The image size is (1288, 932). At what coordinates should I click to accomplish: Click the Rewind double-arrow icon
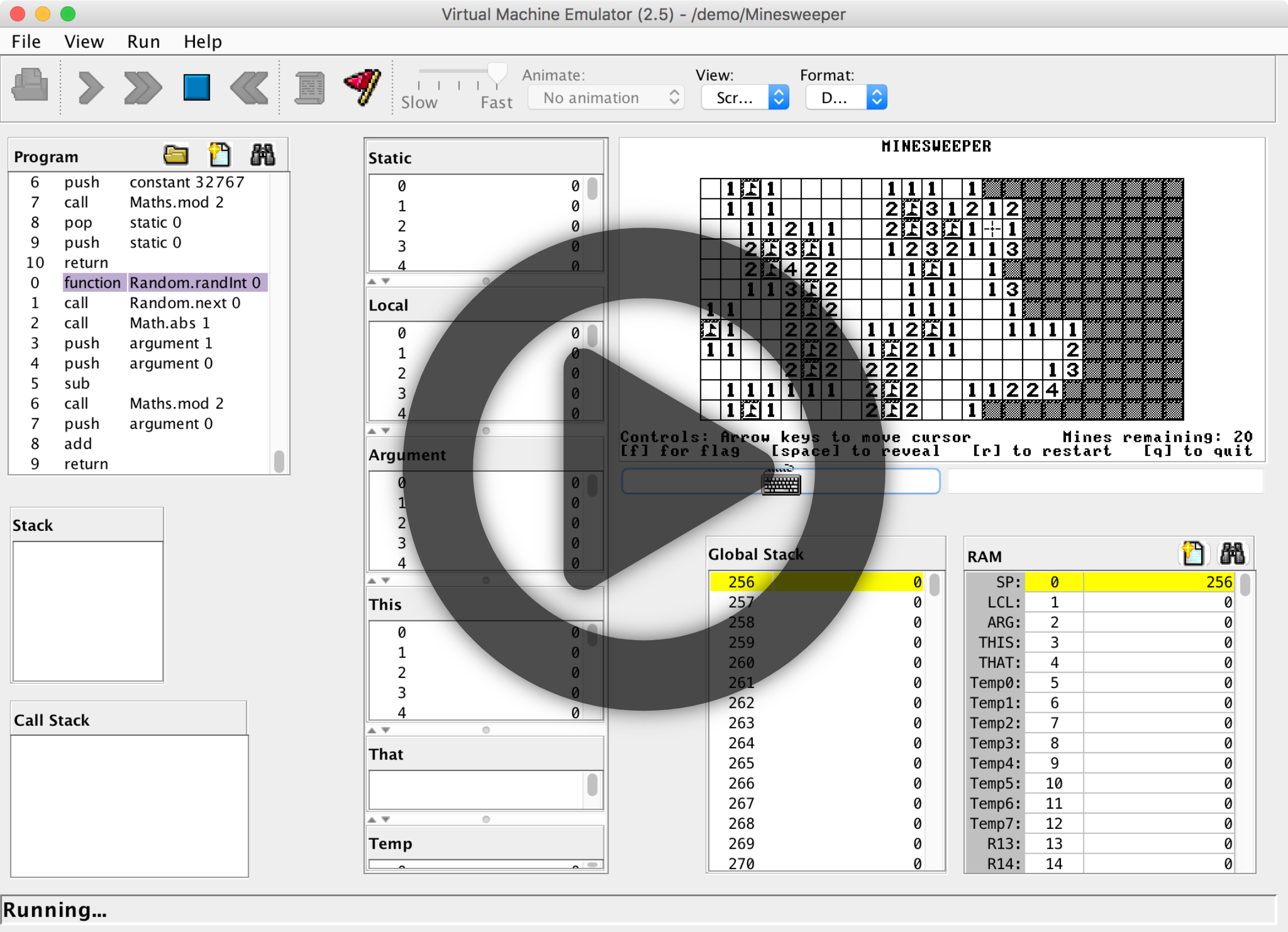[249, 87]
